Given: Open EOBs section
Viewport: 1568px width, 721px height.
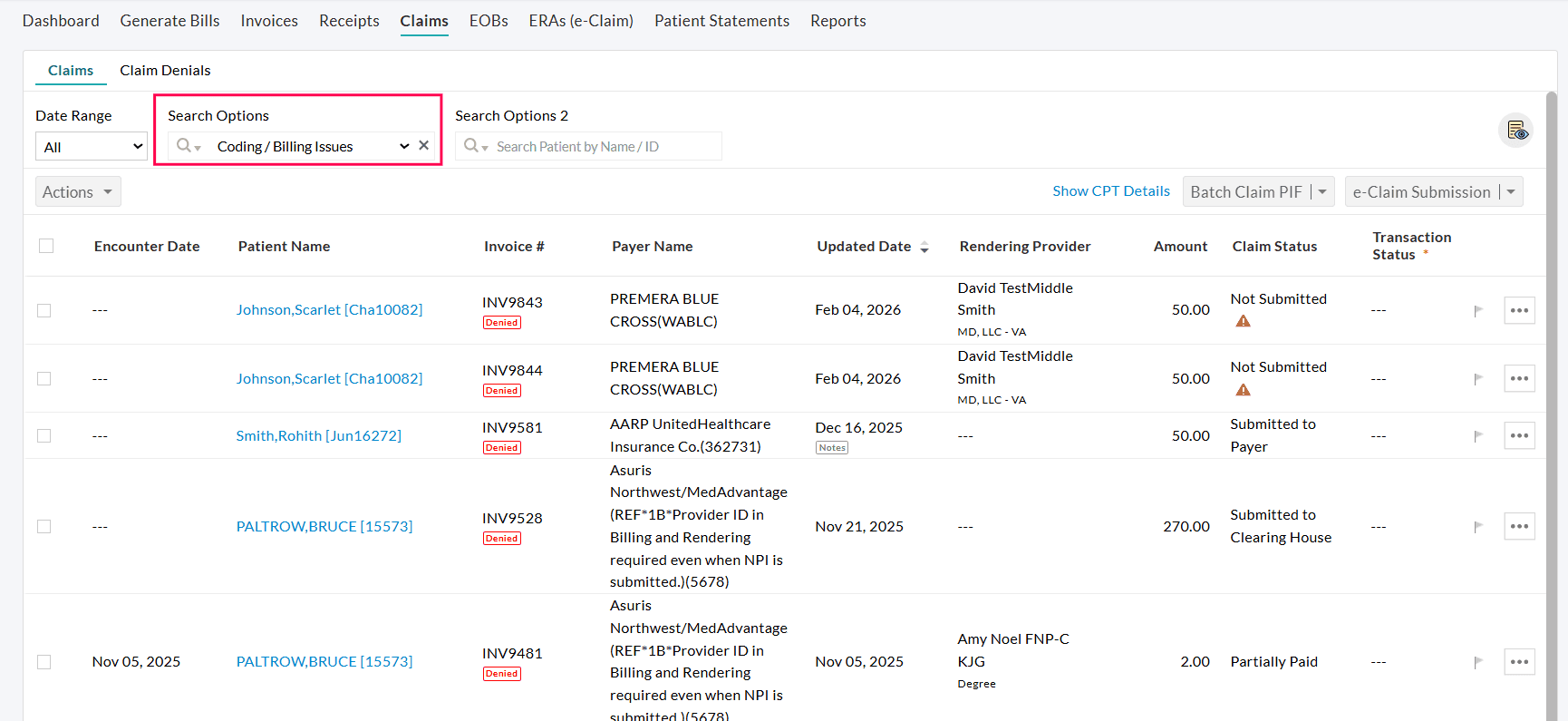Looking at the screenshot, I should [489, 20].
